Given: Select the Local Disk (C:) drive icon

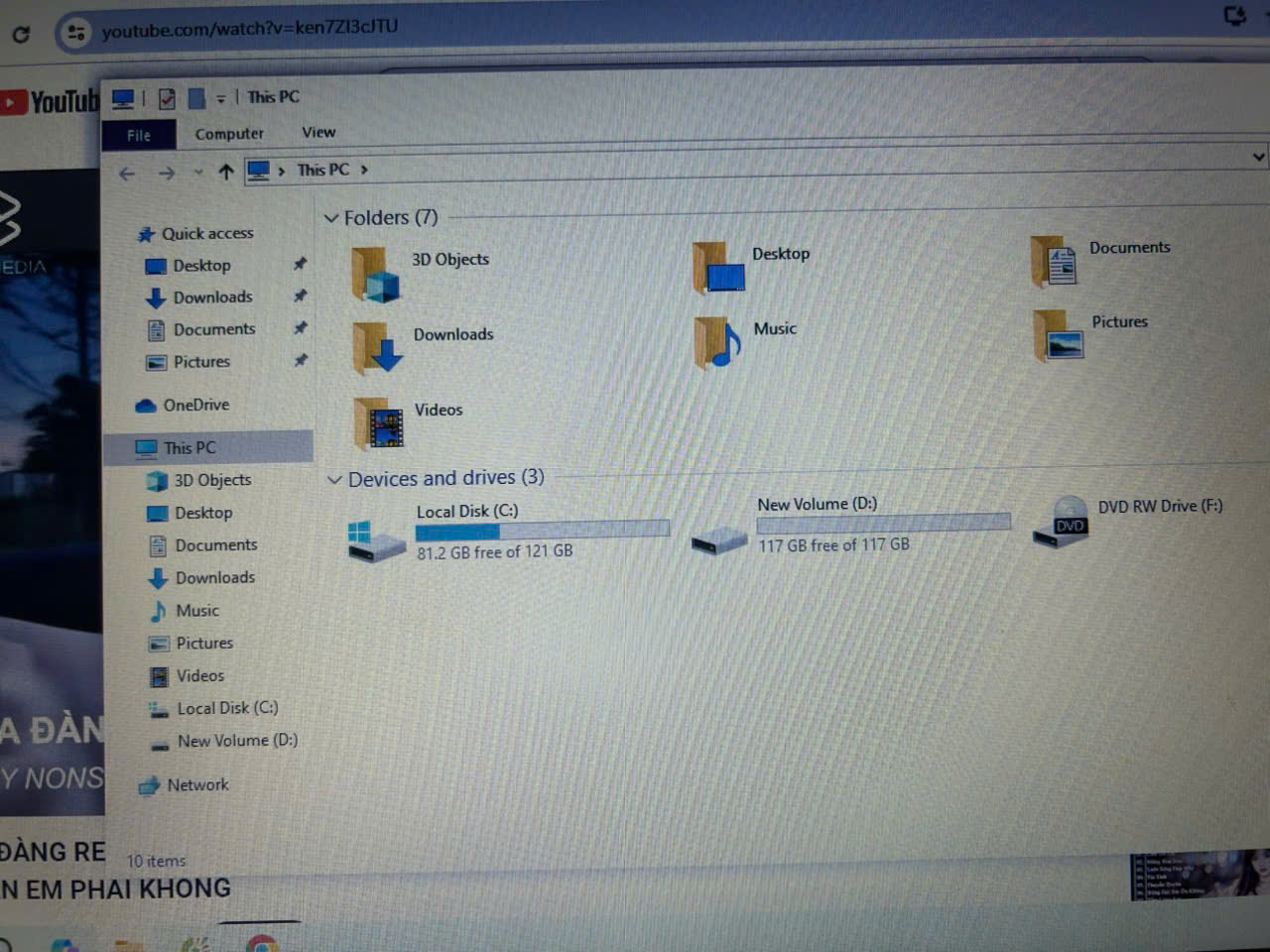Looking at the screenshot, I should [x=375, y=541].
